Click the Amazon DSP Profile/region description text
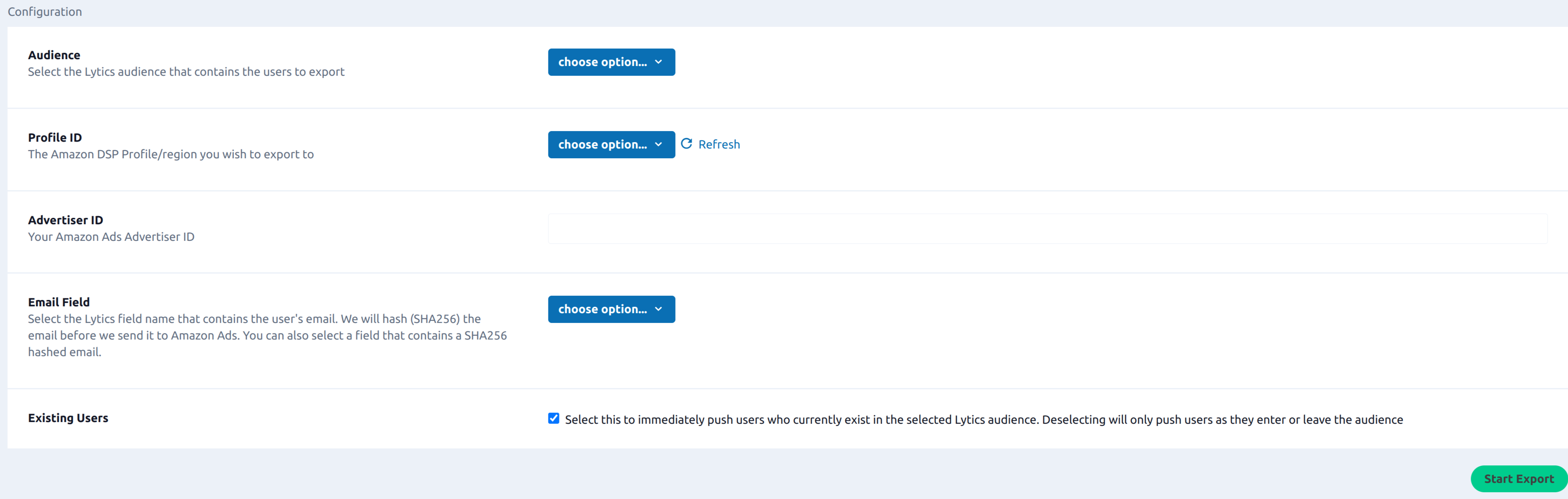The width and height of the screenshot is (1568, 499). click(x=171, y=154)
